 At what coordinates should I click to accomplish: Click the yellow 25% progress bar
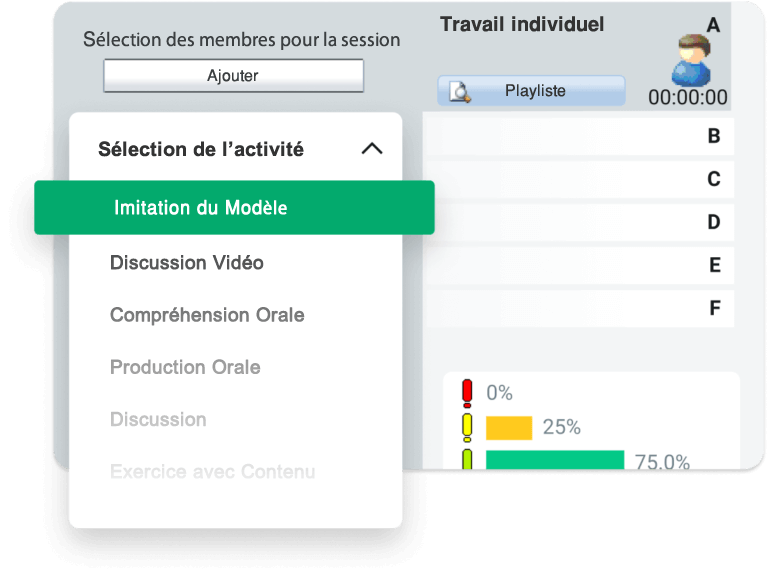[509, 428]
